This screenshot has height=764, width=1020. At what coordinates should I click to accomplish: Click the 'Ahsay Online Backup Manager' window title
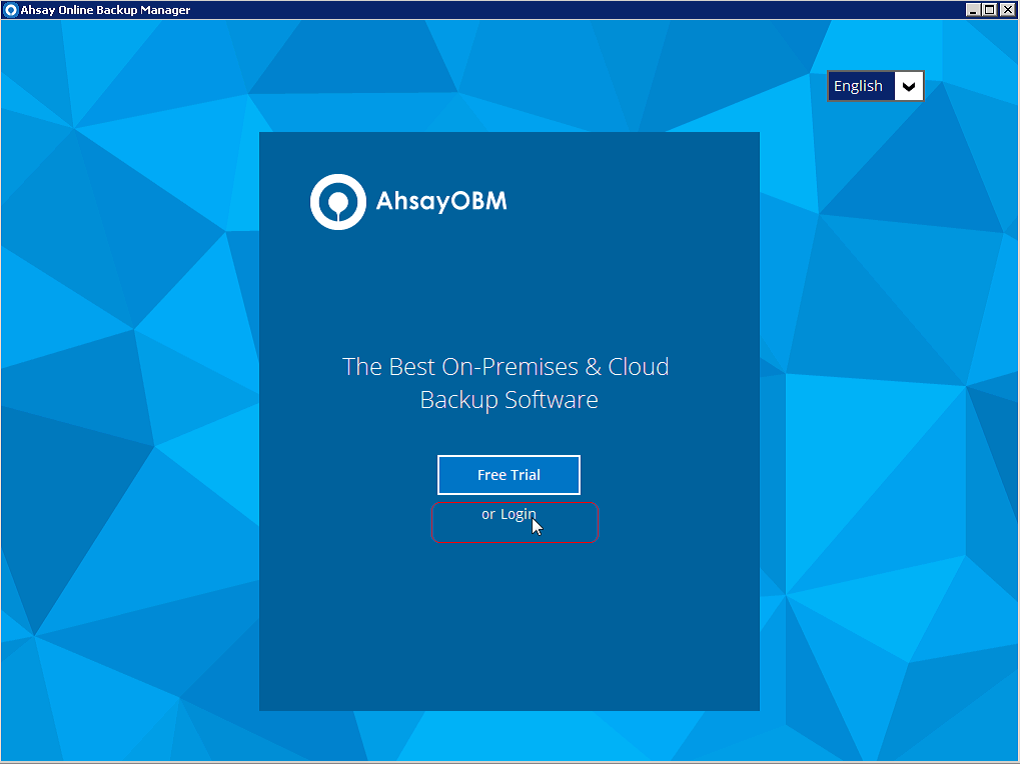tap(105, 10)
